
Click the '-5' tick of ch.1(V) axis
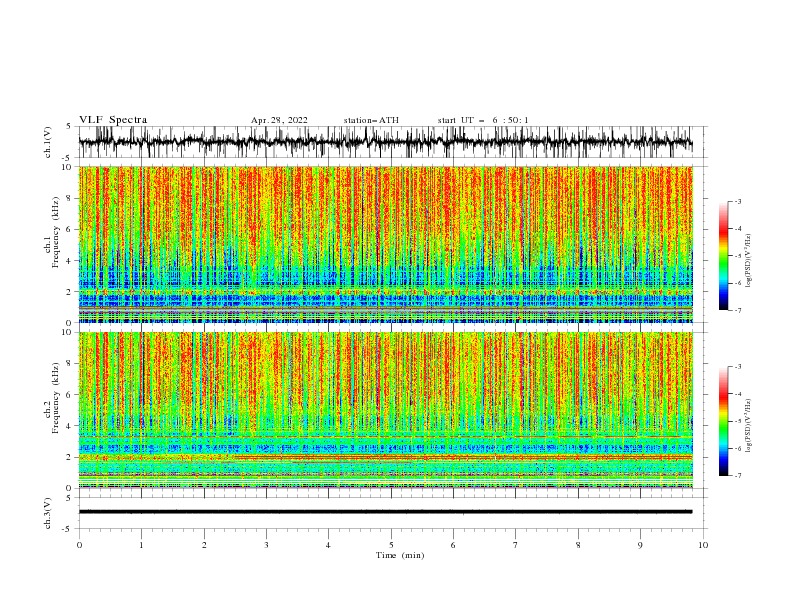68,158
